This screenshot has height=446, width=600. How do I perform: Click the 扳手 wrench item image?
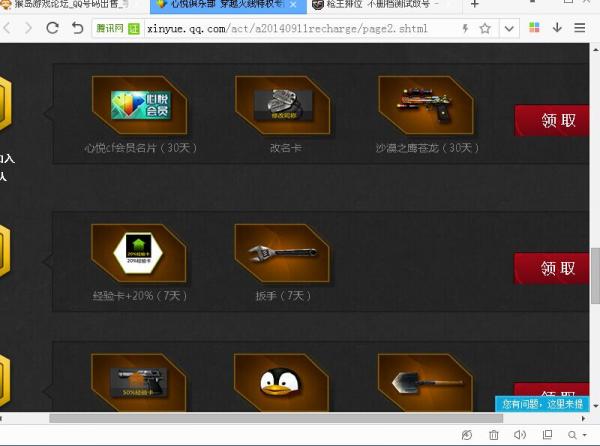click(x=282, y=253)
